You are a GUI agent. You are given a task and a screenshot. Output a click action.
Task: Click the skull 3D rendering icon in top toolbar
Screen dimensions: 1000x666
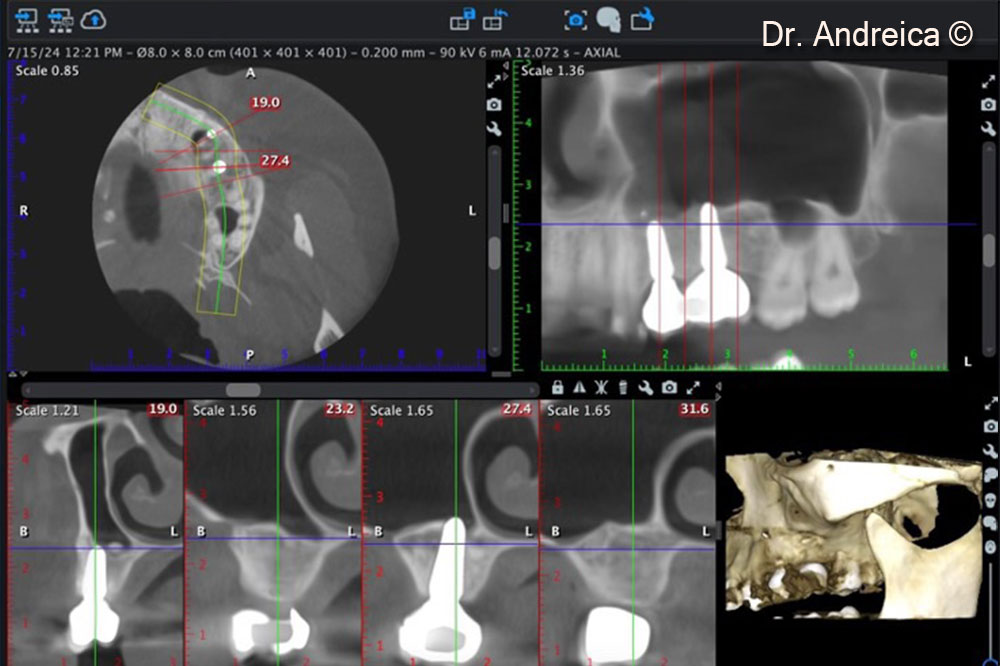pyautogui.click(x=608, y=19)
